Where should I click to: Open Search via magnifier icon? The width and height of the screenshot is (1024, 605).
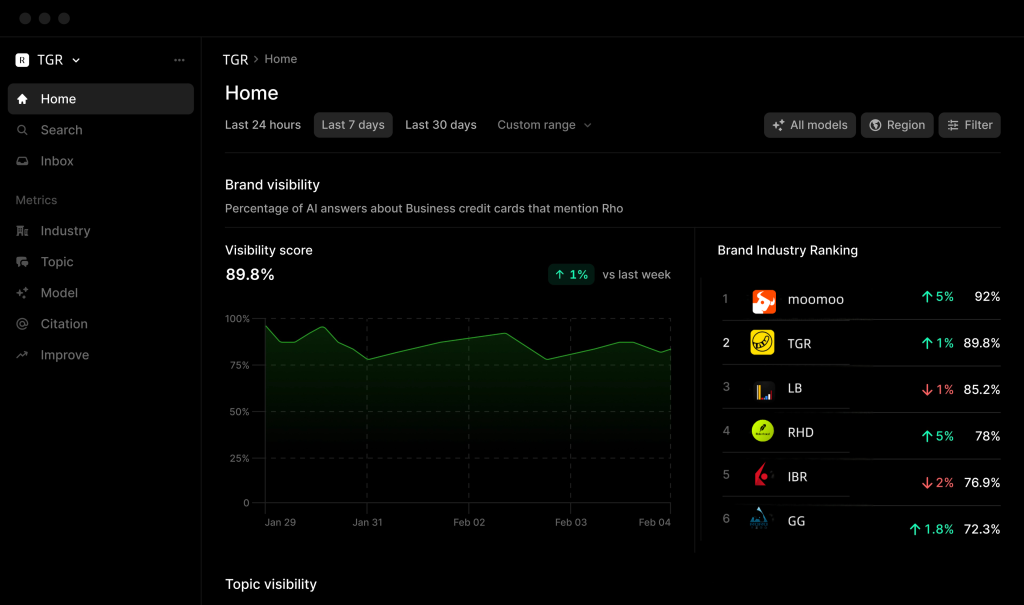coord(22,130)
